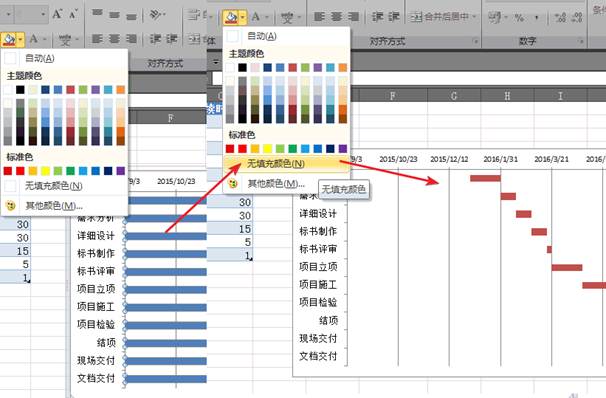Viewport: 606px width, 398px height.
Task: Click increase indent icon in left screenshot
Action: 172,39
